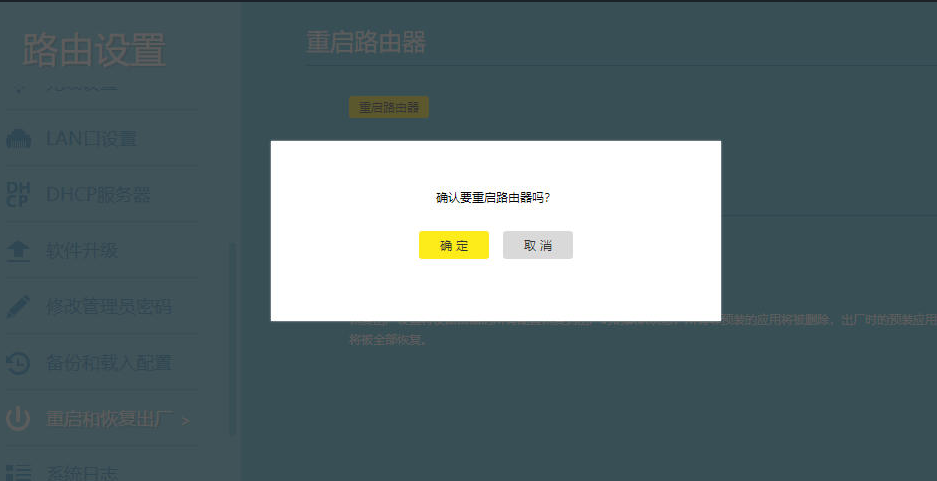Open 修改管理员密码 menu item

pos(109,307)
